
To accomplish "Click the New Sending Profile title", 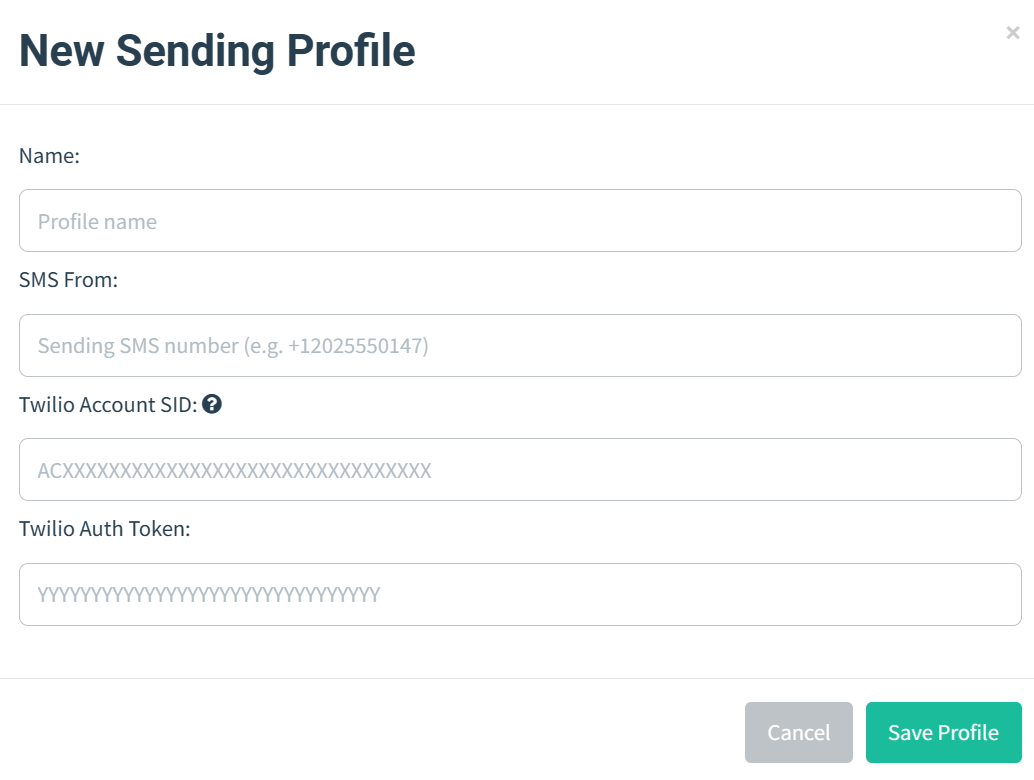I will pyautogui.click(x=217, y=50).
